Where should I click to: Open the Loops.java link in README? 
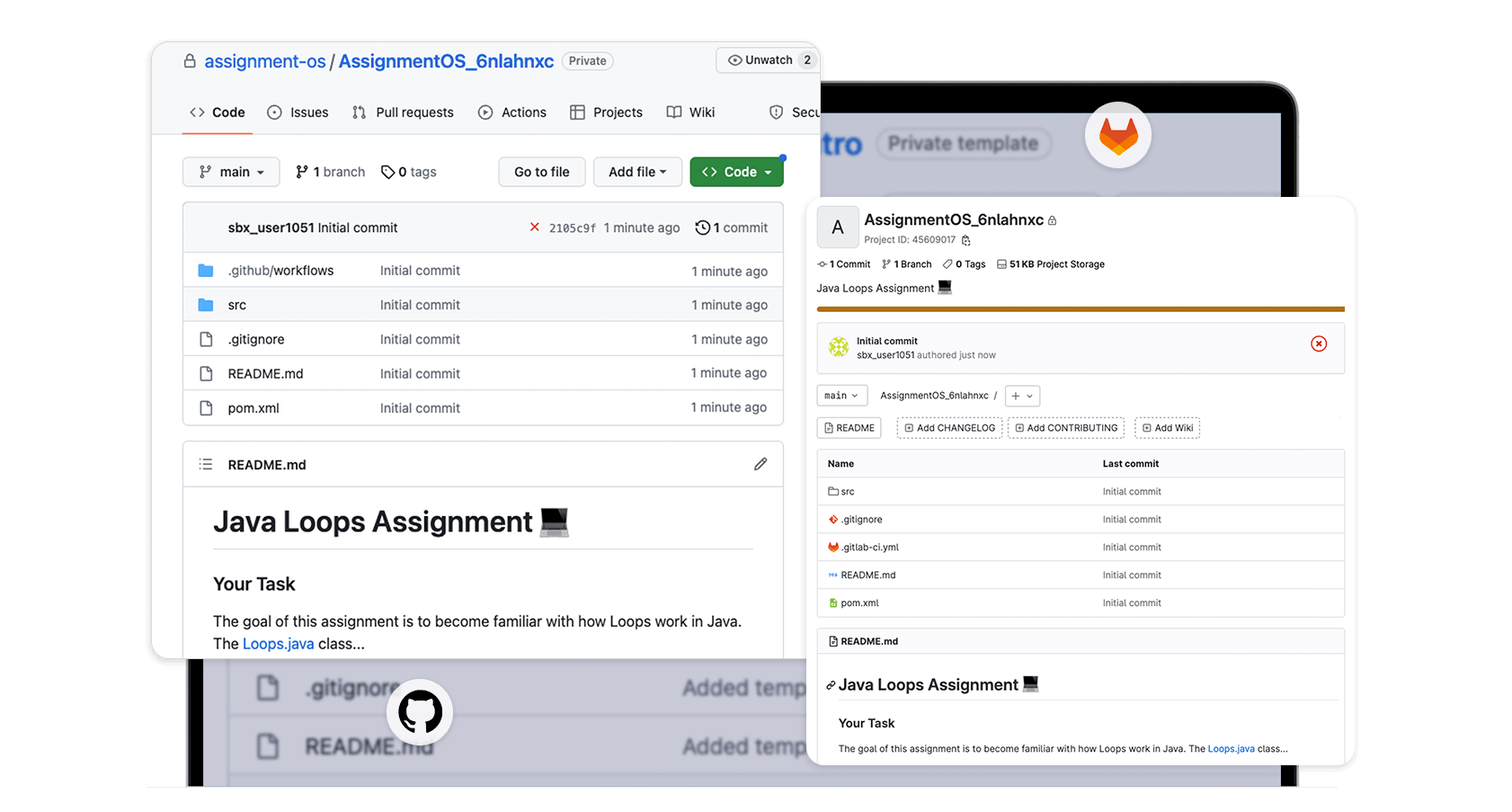click(x=278, y=643)
